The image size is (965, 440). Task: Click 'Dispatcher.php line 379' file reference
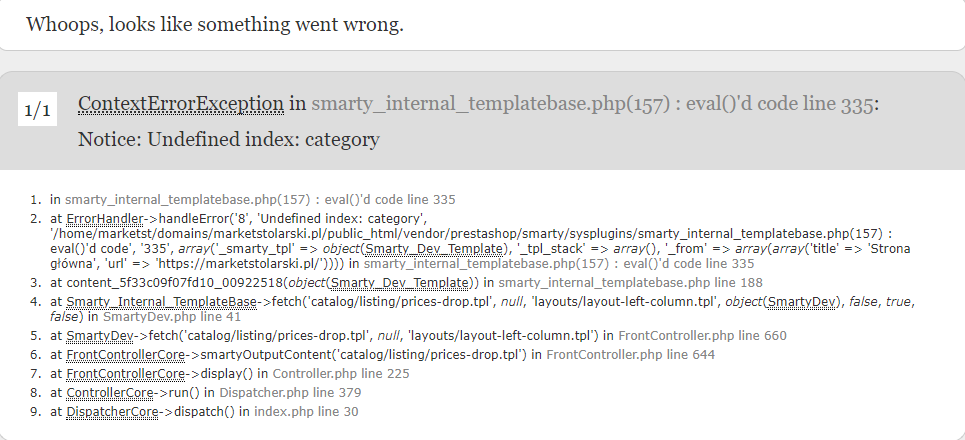pos(290,393)
